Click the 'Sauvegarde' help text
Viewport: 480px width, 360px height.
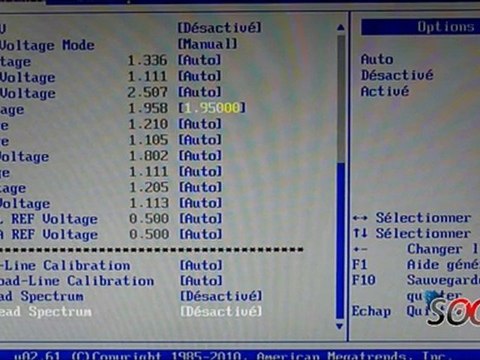(443, 280)
